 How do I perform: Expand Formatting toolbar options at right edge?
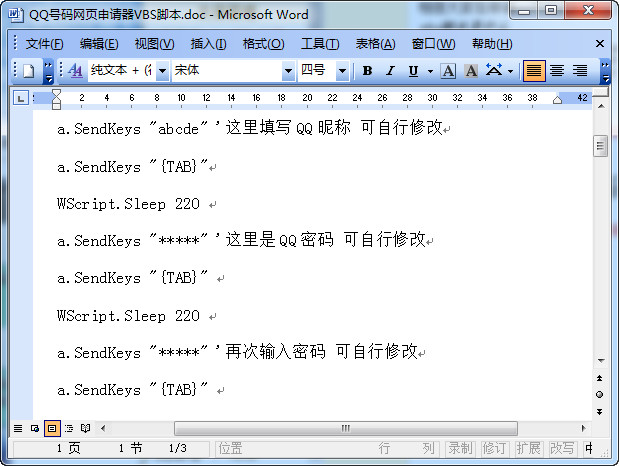pyautogui.click(x=605, y=71)
